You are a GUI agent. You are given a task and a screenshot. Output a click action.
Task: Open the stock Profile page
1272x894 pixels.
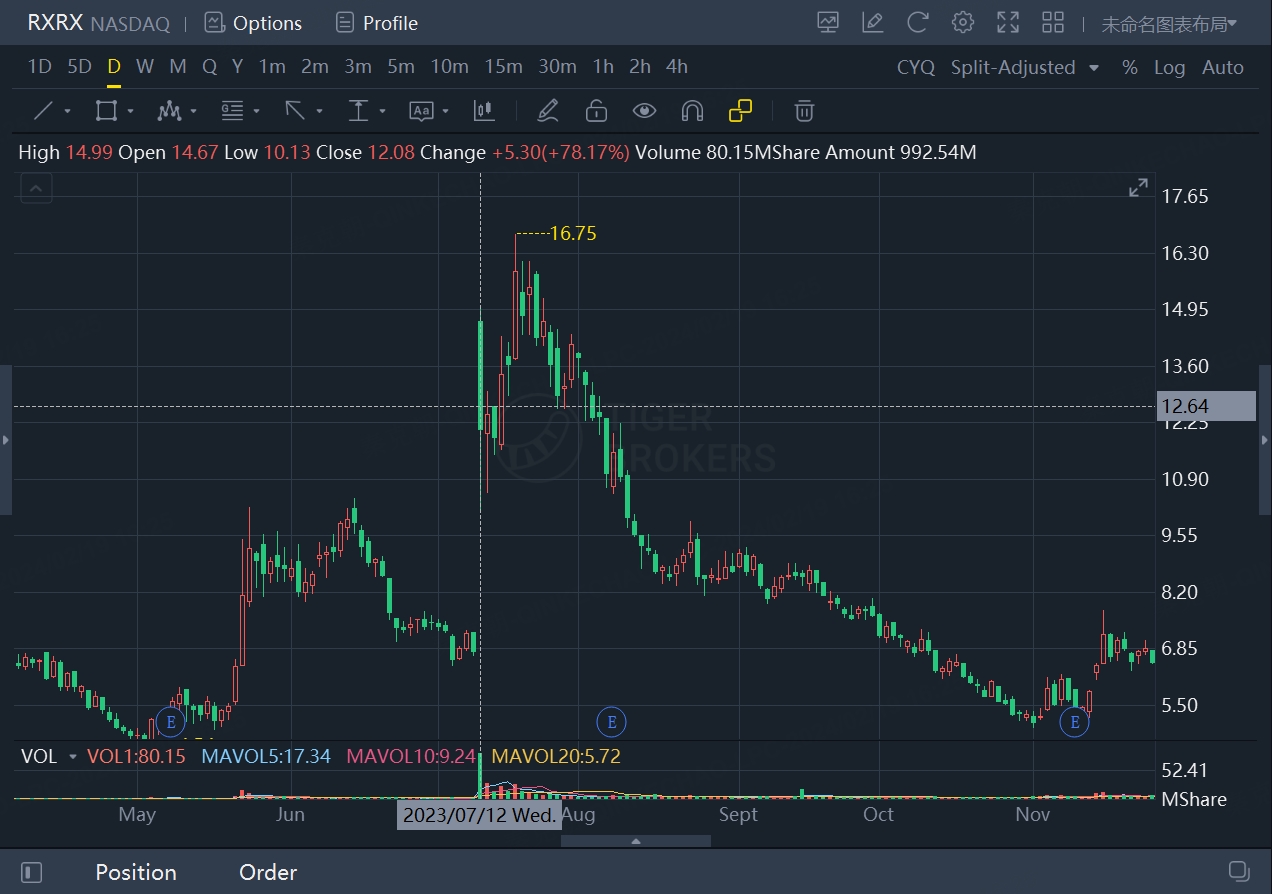click(377, 22)
